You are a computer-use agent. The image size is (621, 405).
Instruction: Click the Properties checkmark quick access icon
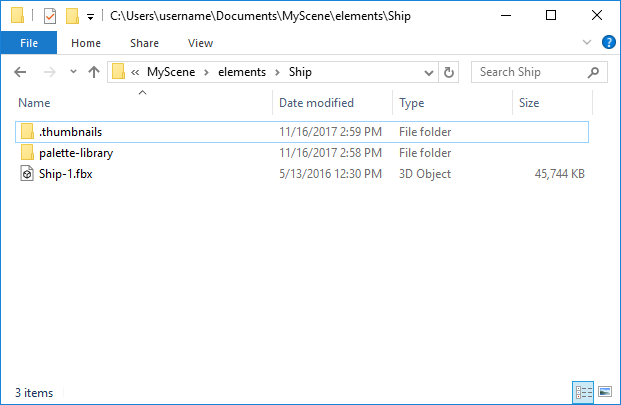(50, 16)
